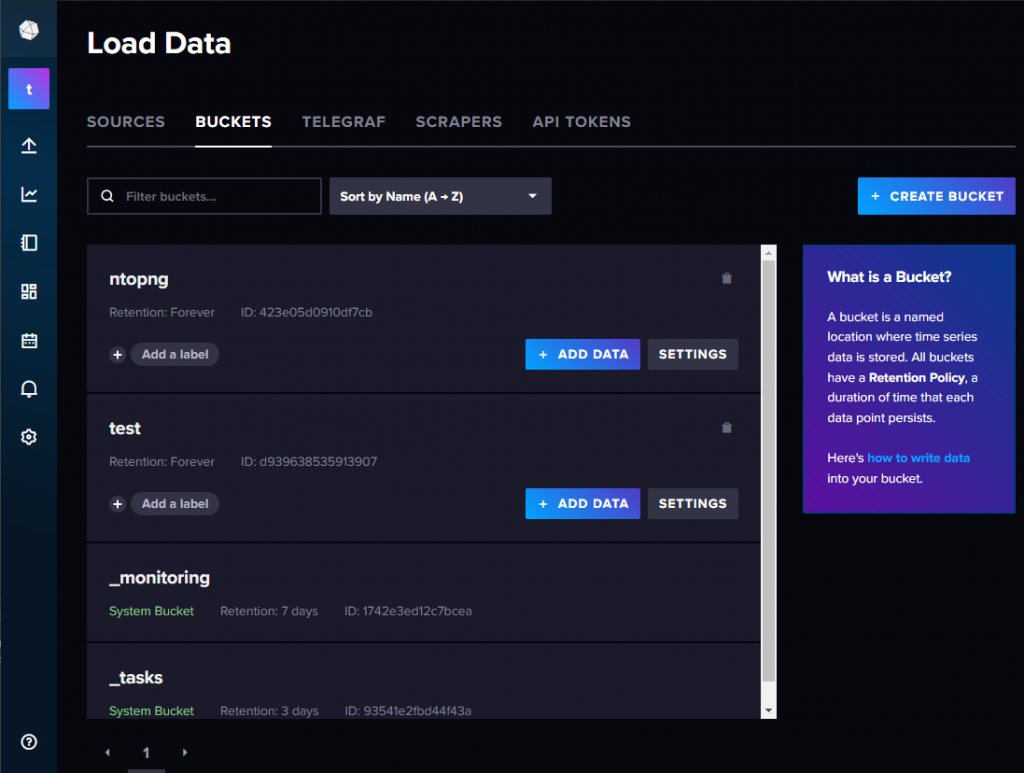Open the Load Data upload icon in sidebar
The image size is (1024, 773).
29,145
